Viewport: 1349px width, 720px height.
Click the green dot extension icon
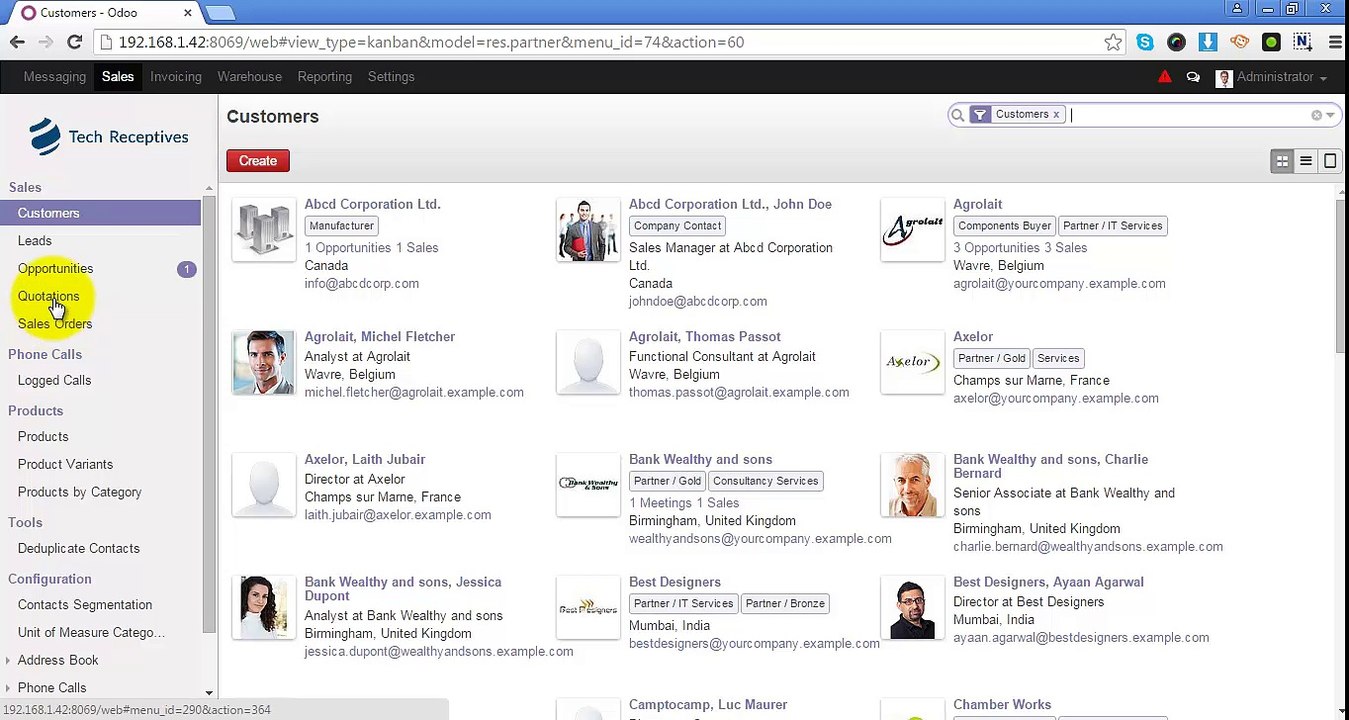(x=1271, y=42)
